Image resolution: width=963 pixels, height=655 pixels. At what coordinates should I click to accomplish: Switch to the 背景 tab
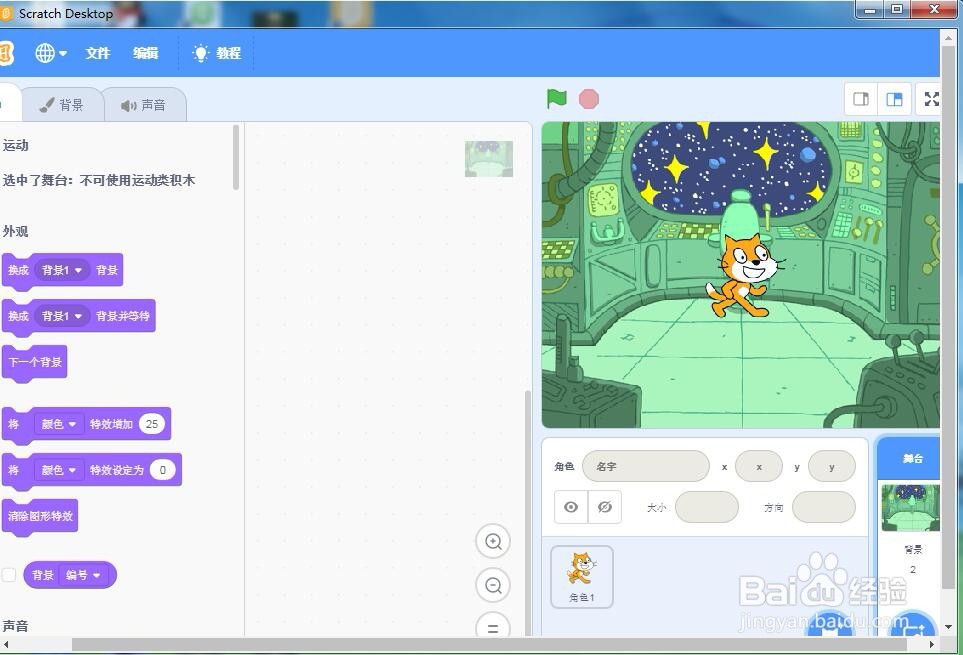(61, 104)
